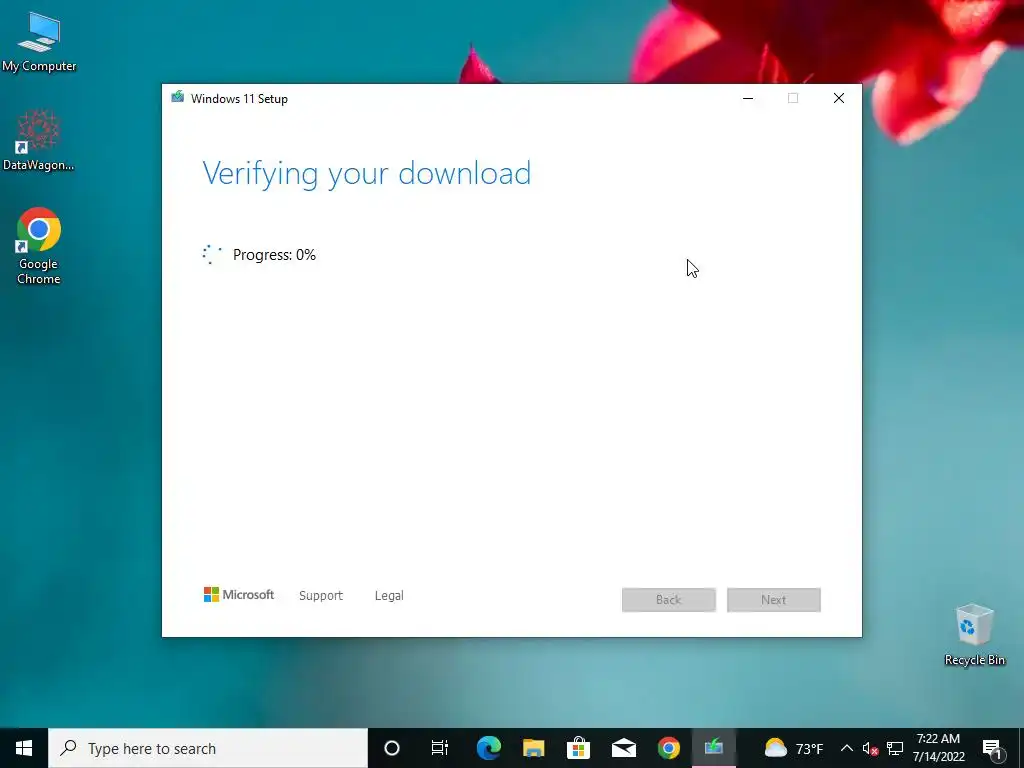Select the DataWagon desktop shortcut
This screenshot has width=1024, height=768.
tap(38, 140)
